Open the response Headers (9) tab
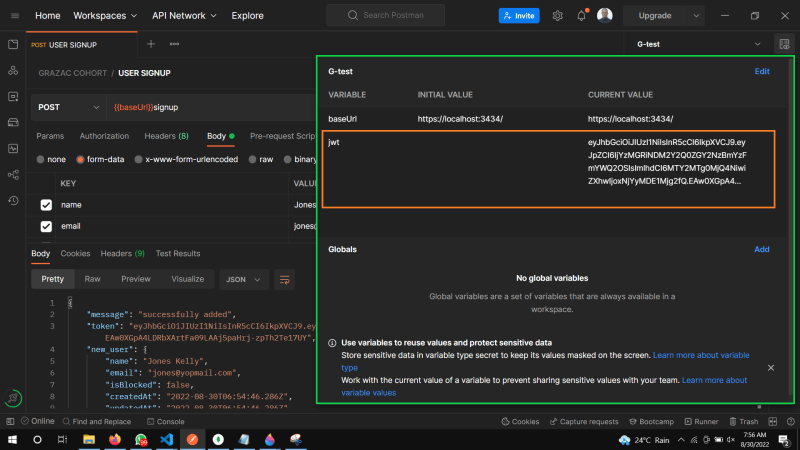Viewport: 800px width, 450px height. [122, 254]
